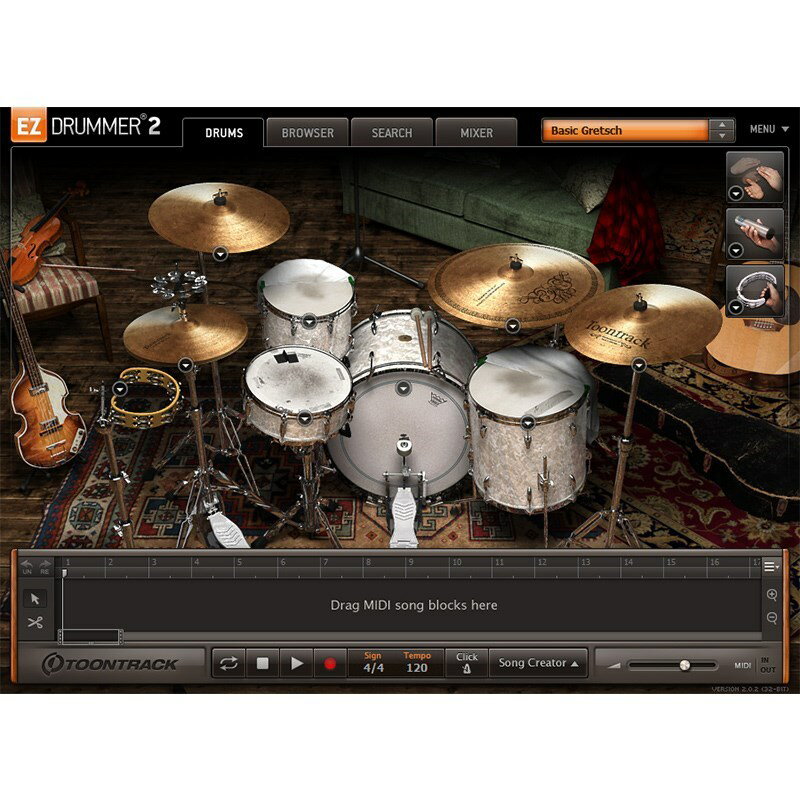800x800 pixels.
Task: Open hand claps instrument dropdown arrow
Action: [736, 193]
